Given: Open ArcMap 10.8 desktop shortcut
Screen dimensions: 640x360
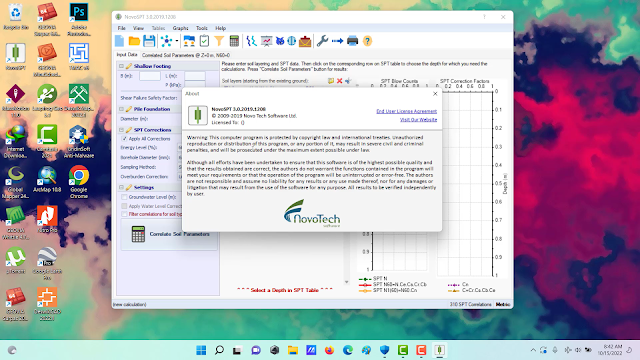Looking at the screenshot, I should (47, 179).
